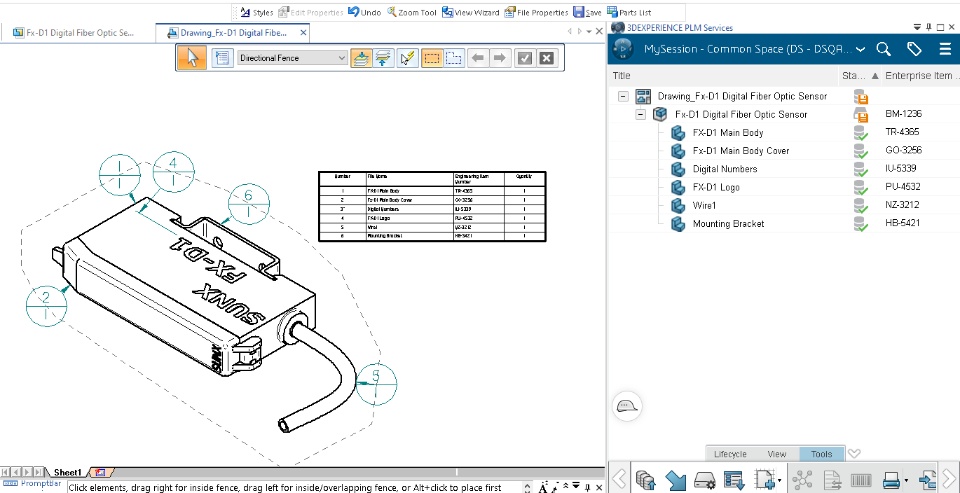
Task: Click the blue diagonal arrow icon
Action: pyautogui.click(x=675, y=479)
